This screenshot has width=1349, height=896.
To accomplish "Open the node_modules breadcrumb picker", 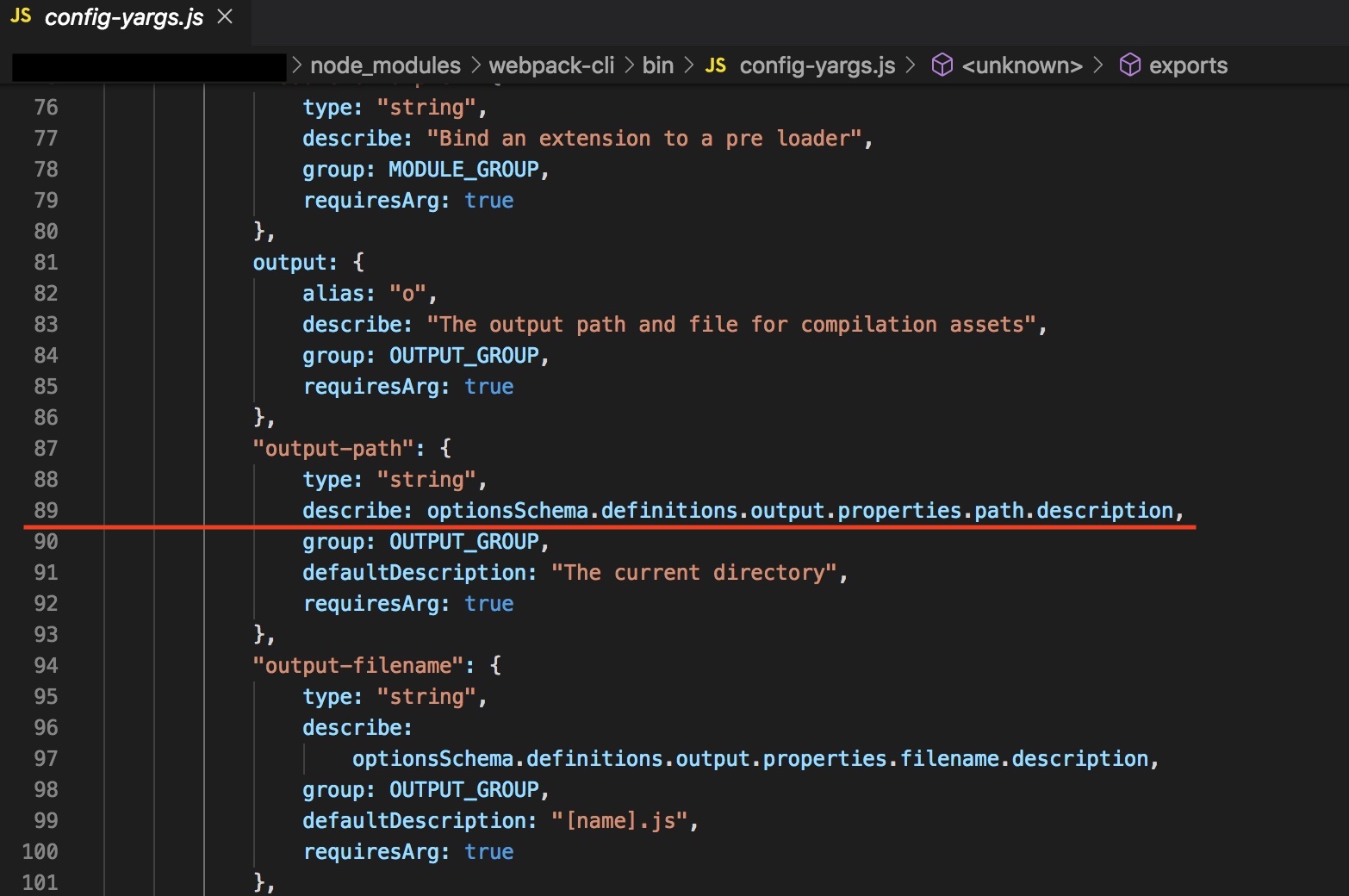I will [383, 65].
